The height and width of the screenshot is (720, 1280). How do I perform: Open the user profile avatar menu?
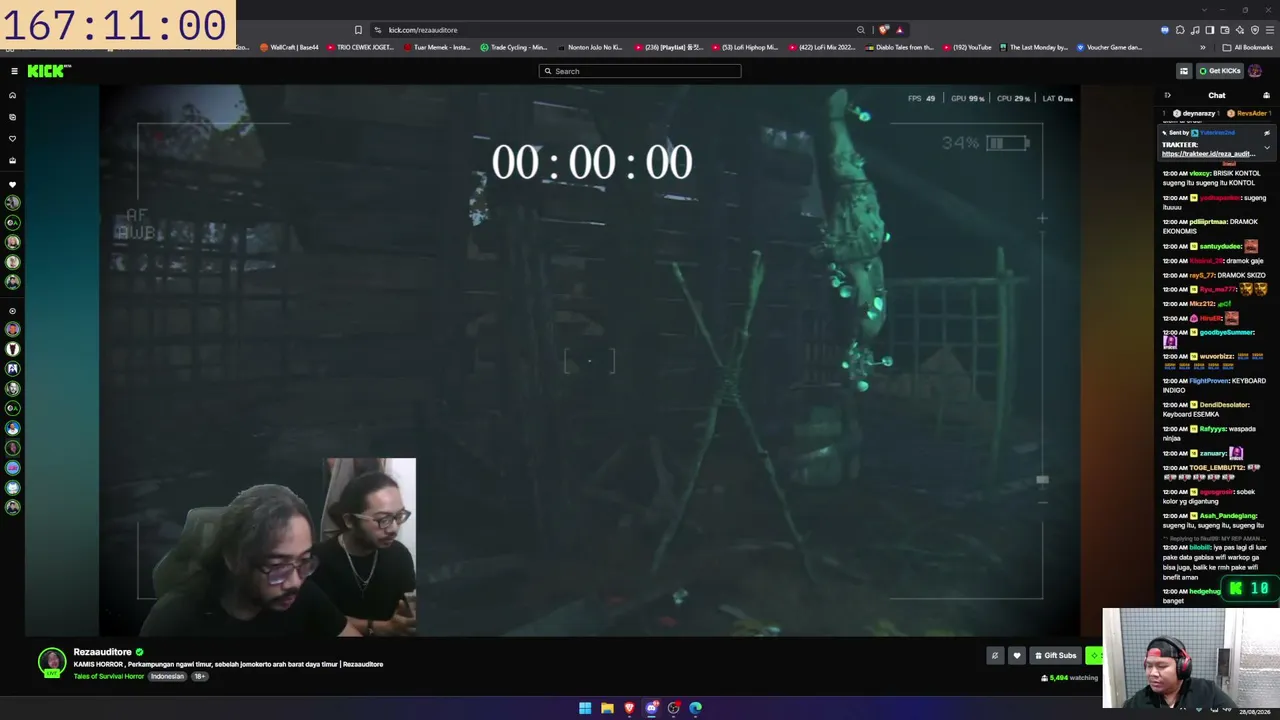pos(1255,71)
